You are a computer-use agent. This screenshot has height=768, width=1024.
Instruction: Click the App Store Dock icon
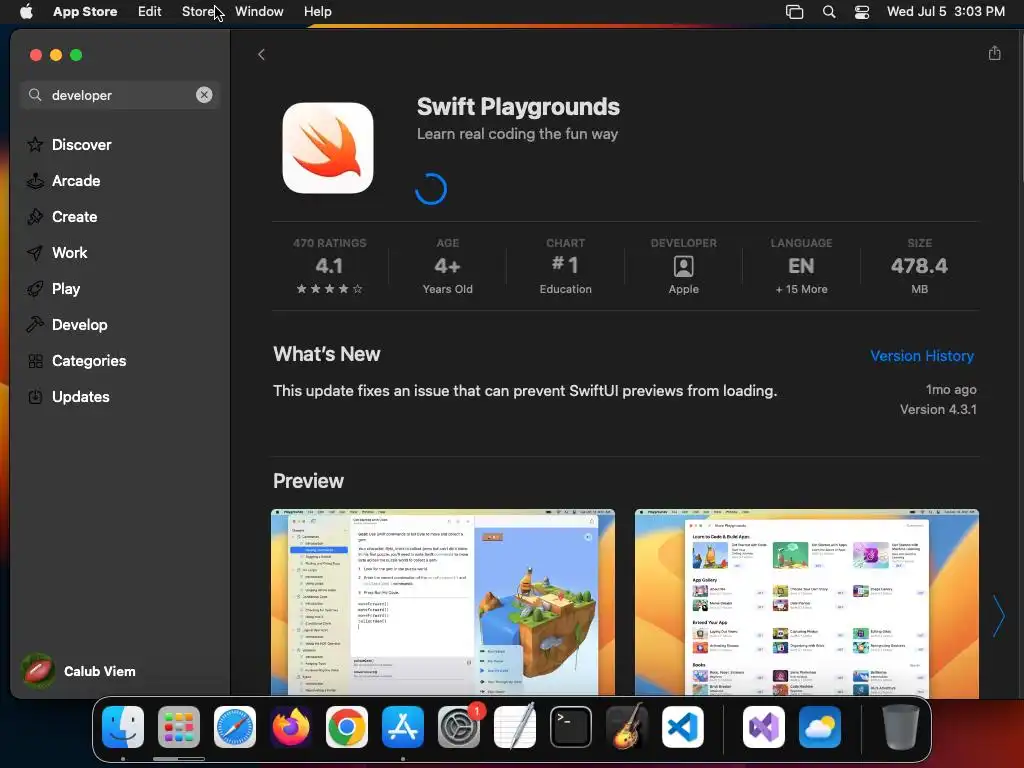click(403, 727)
